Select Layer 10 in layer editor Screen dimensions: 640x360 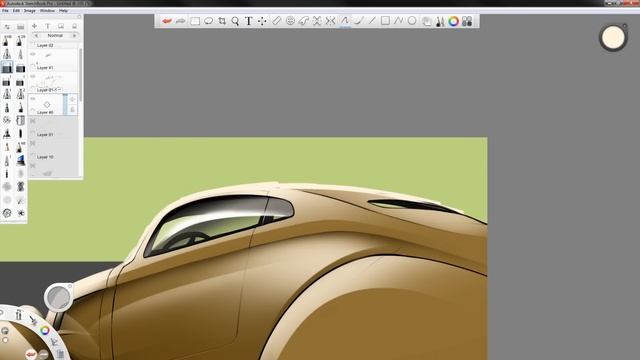(x=53, y=149)
